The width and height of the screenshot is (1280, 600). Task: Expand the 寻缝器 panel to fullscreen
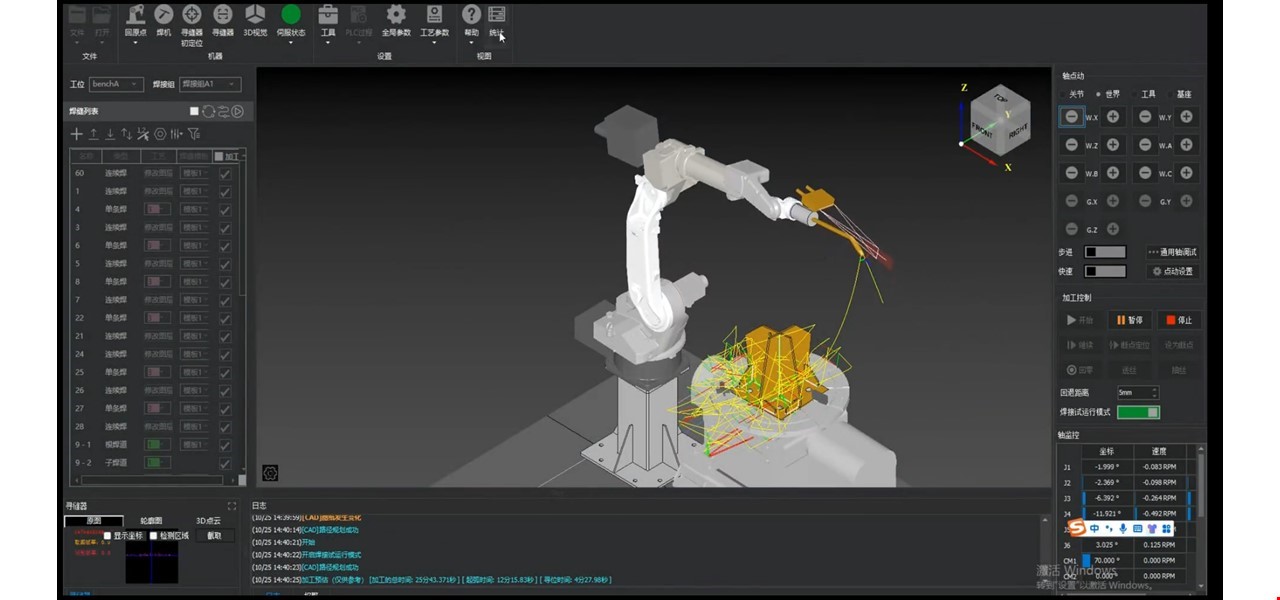tap(232, 506)
